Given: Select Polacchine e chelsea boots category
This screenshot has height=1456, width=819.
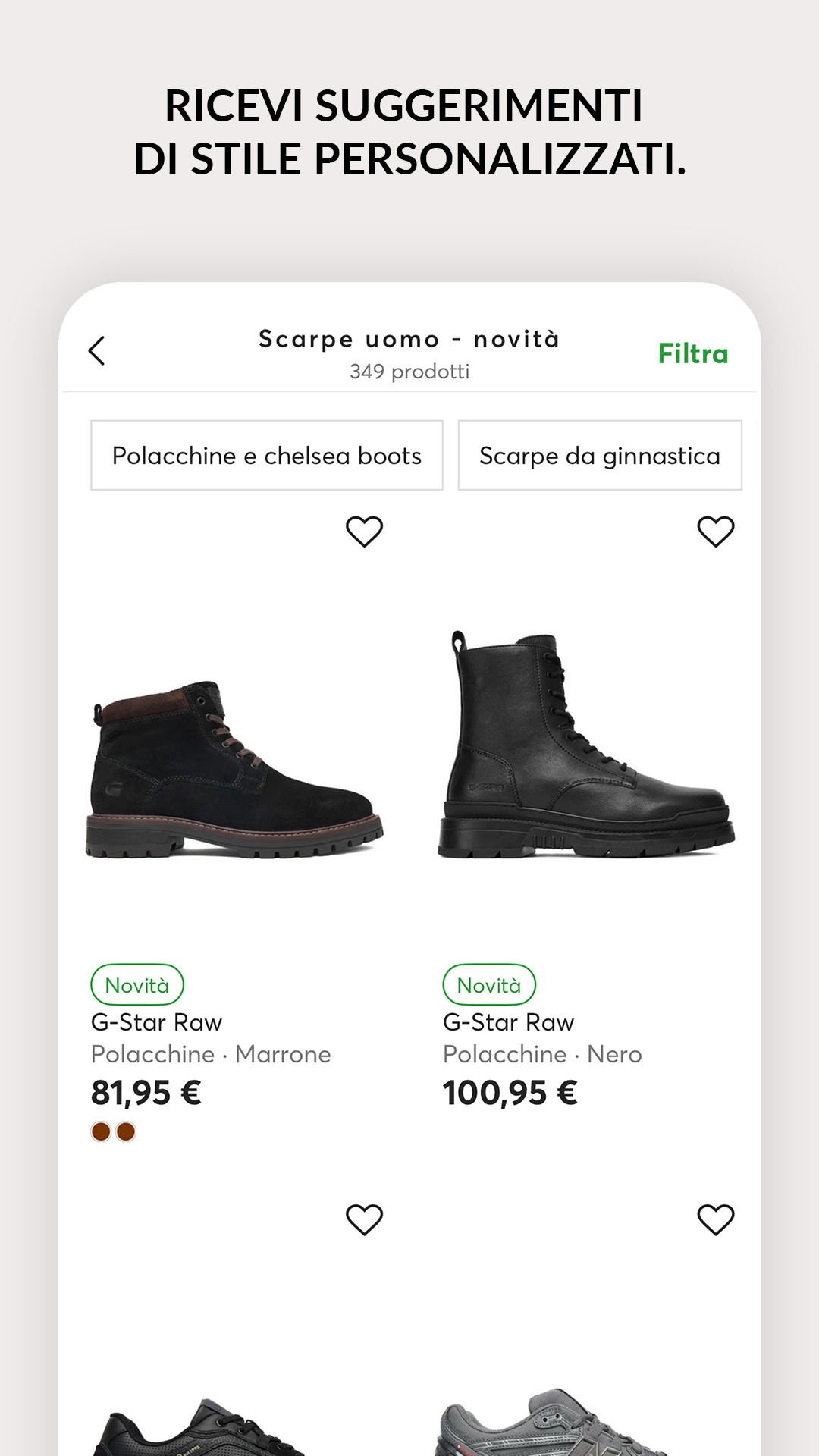Looking at the screenshot, I should (x=266, y=456).
